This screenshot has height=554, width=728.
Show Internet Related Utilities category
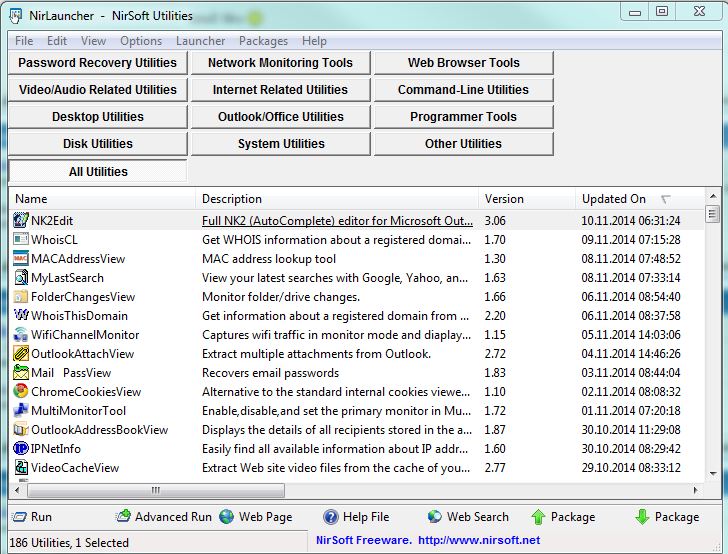280,90
